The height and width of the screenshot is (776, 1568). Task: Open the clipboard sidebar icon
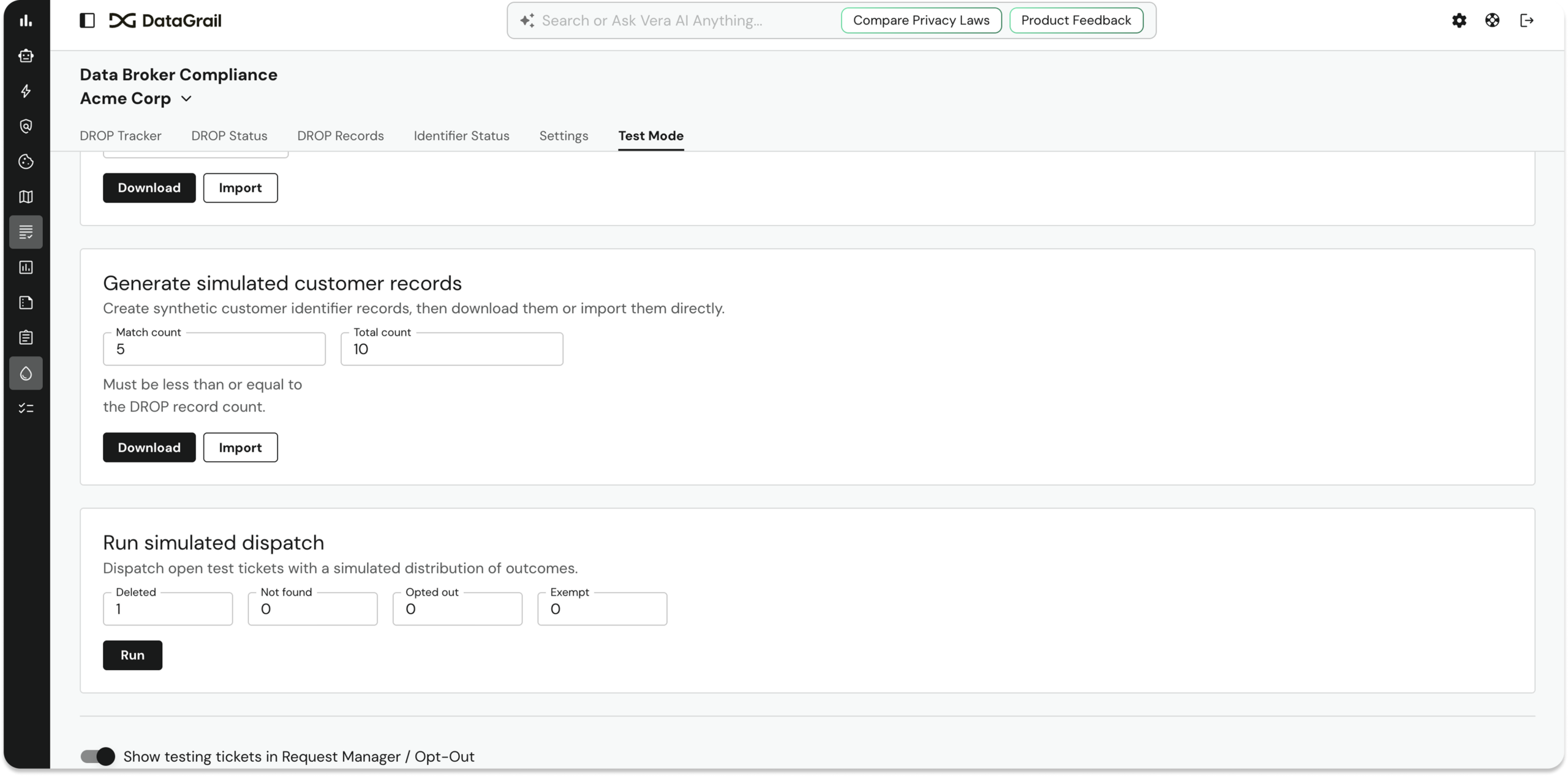point(26,337)
